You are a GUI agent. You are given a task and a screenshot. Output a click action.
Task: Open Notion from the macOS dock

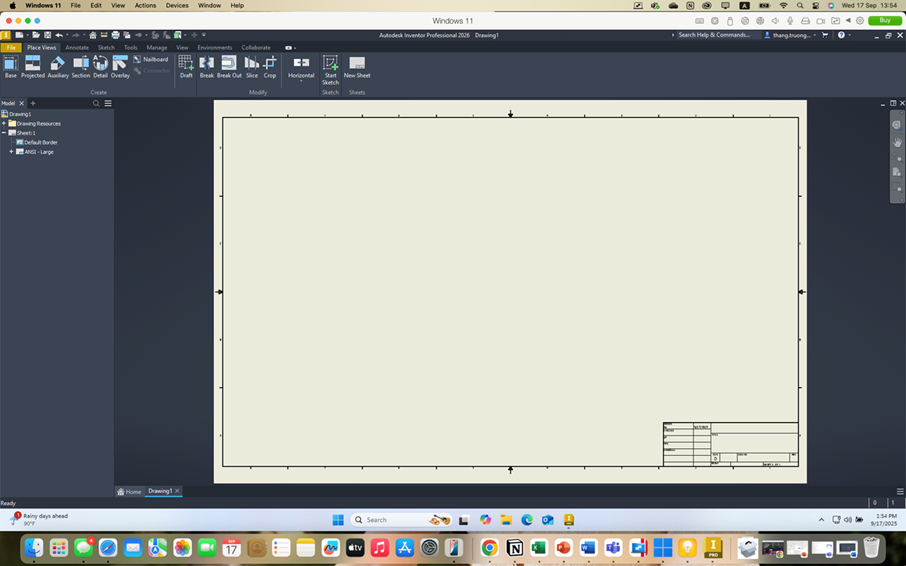pos(514,547)
